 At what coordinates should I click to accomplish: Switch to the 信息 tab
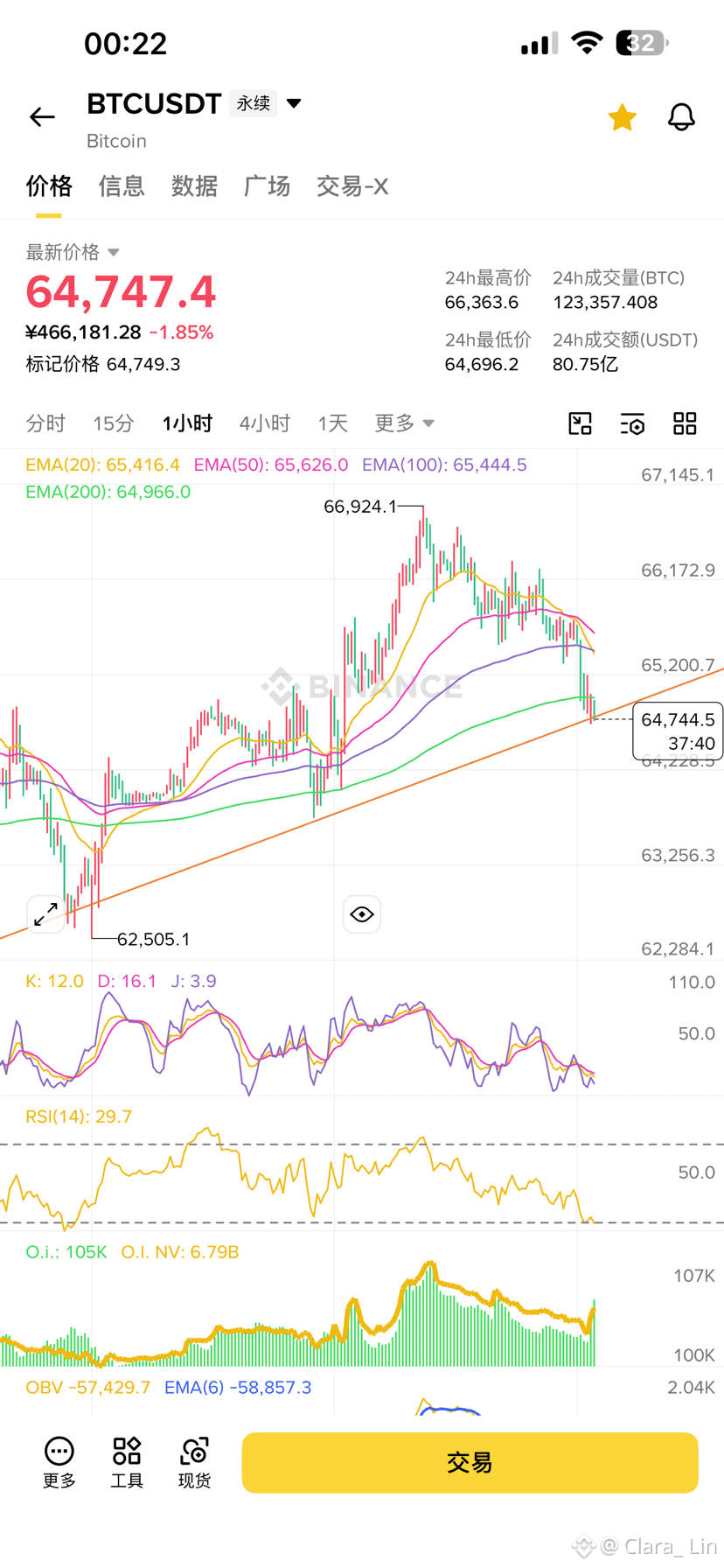click(122, 186)
